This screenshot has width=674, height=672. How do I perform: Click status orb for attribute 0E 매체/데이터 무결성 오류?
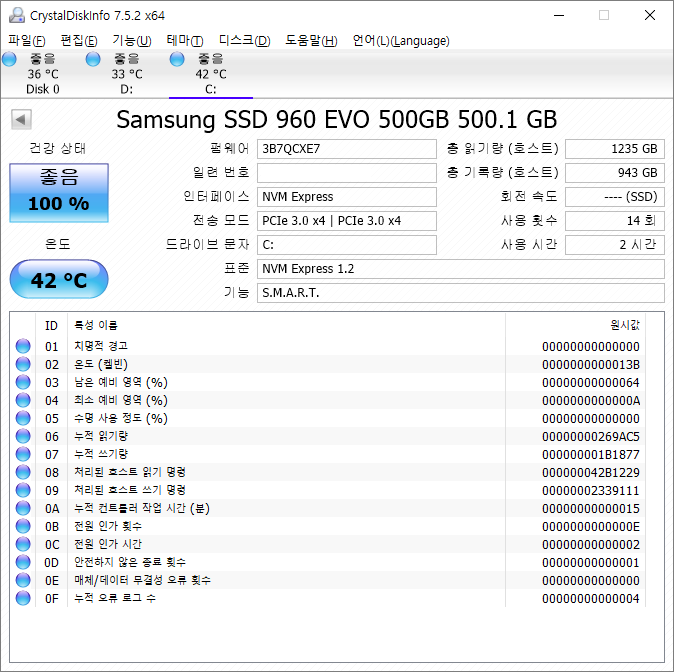click(23, 580)
